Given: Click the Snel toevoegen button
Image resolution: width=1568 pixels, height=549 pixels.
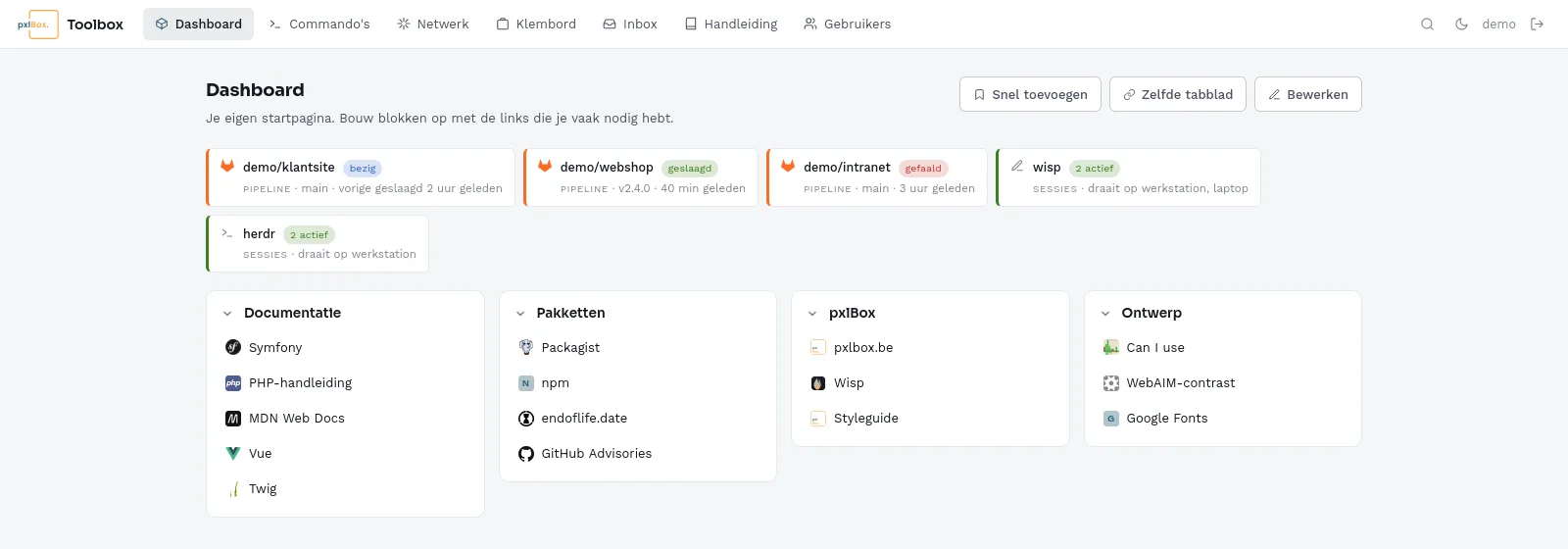Looking at the screenshot, I should 1030,94.
